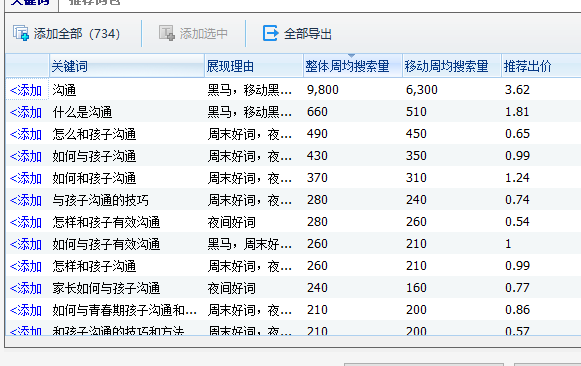Add keyword 沟通 via <添加 link

click(26, 90)
